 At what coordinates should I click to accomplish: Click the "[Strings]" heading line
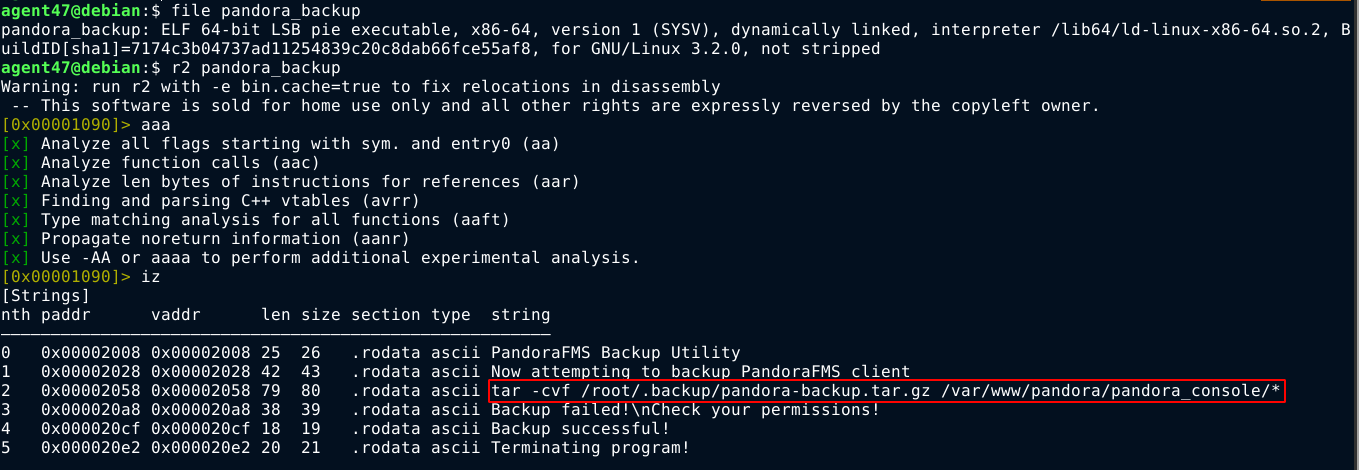(46, 296)
